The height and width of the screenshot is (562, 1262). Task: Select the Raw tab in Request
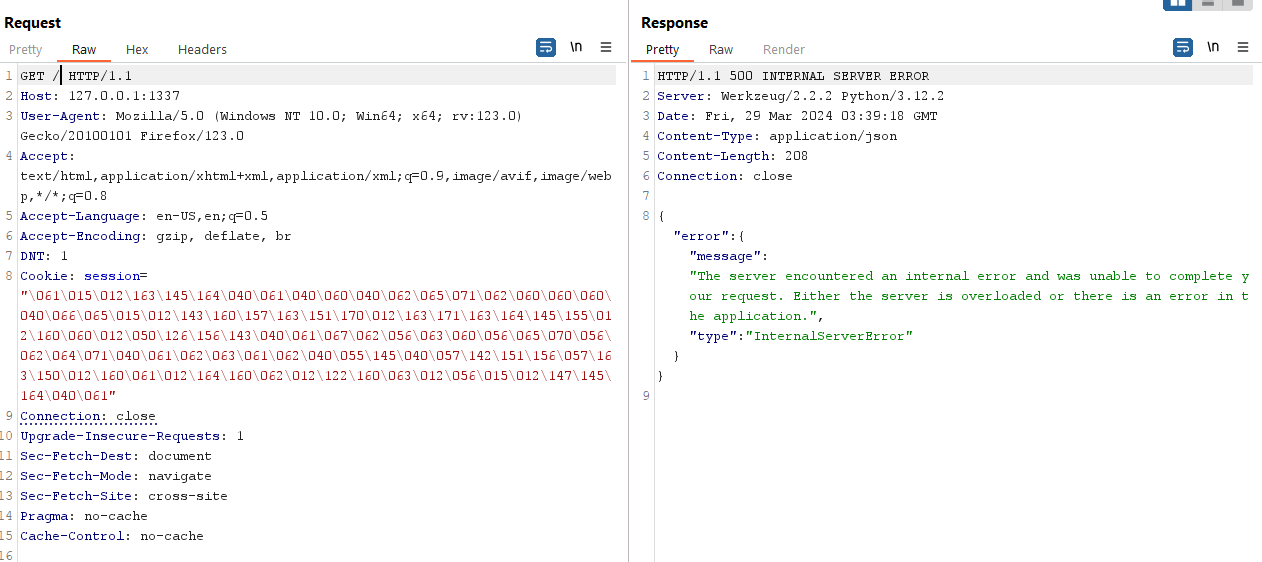[84, 50]
